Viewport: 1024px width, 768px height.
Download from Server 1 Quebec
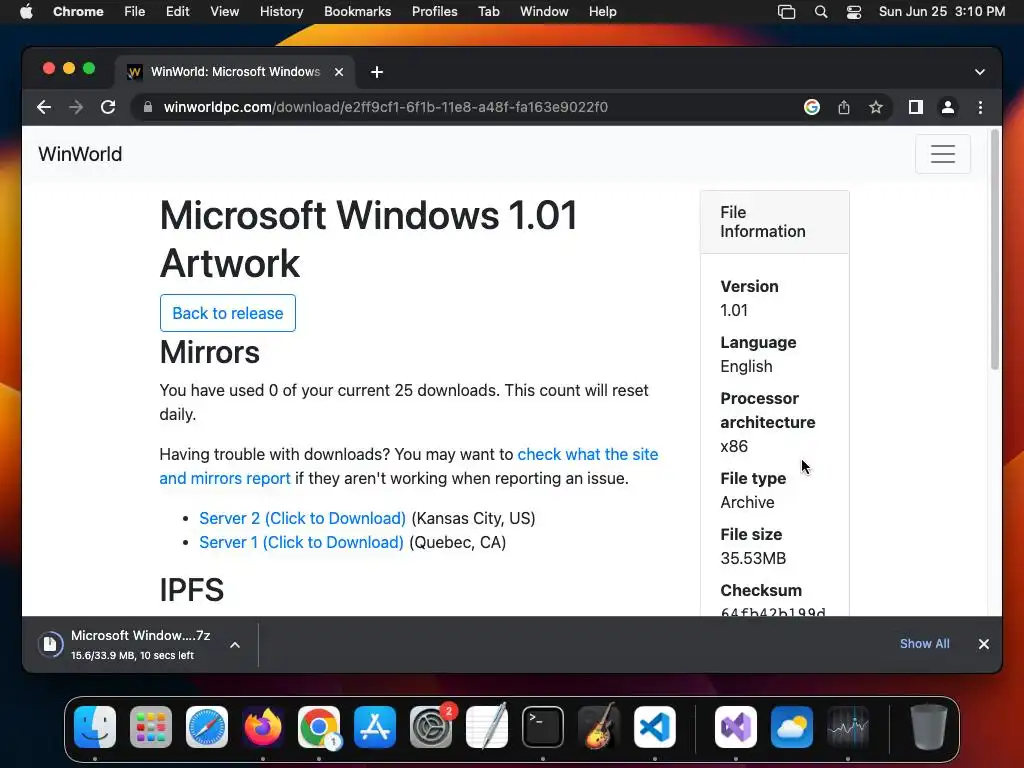(301, 543)
